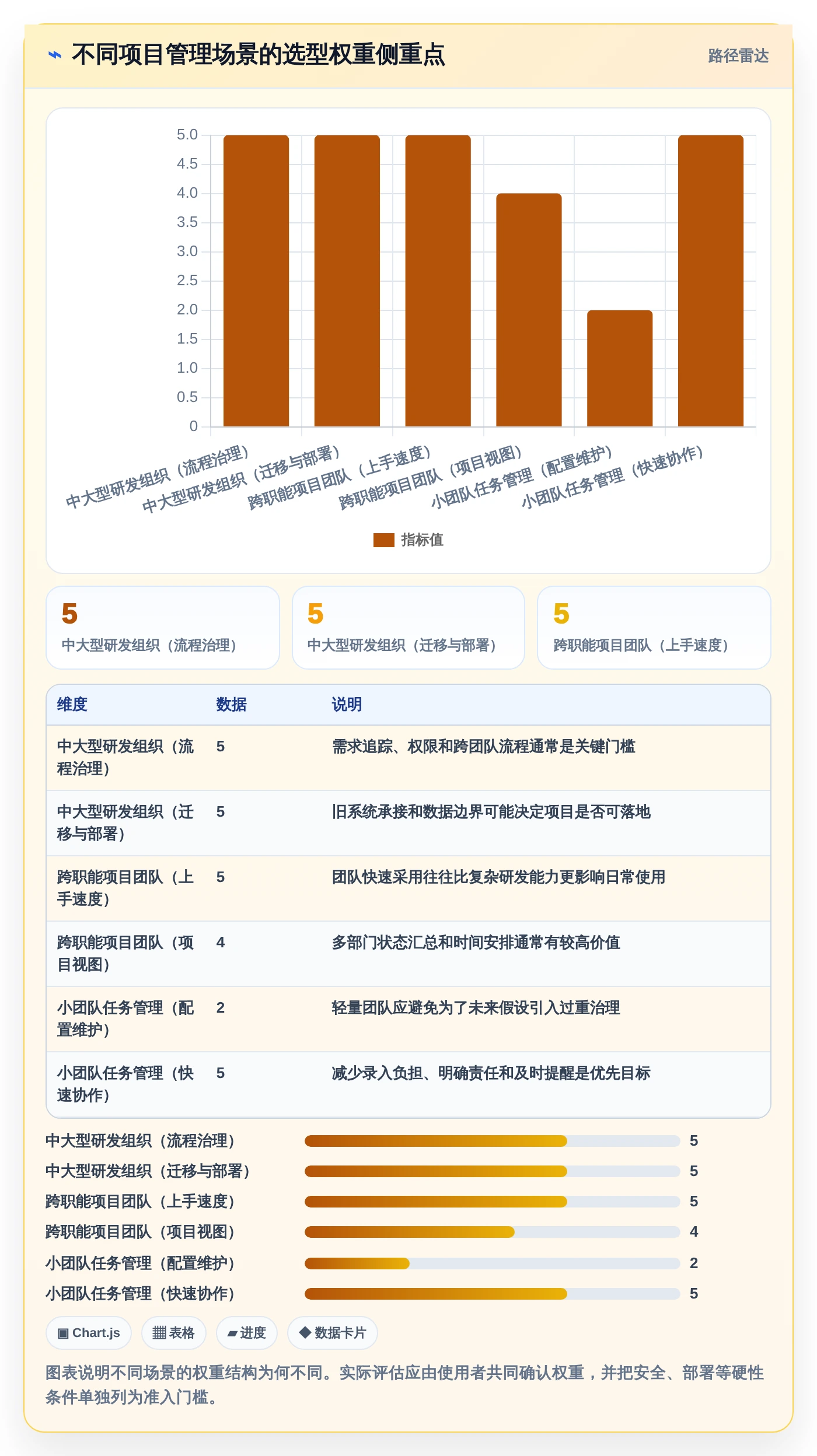The width and height of the screenshot is (817, 1456).
Task: Click the data value 4 in the 项目视图 row
Action: click(x=221, y=943)
